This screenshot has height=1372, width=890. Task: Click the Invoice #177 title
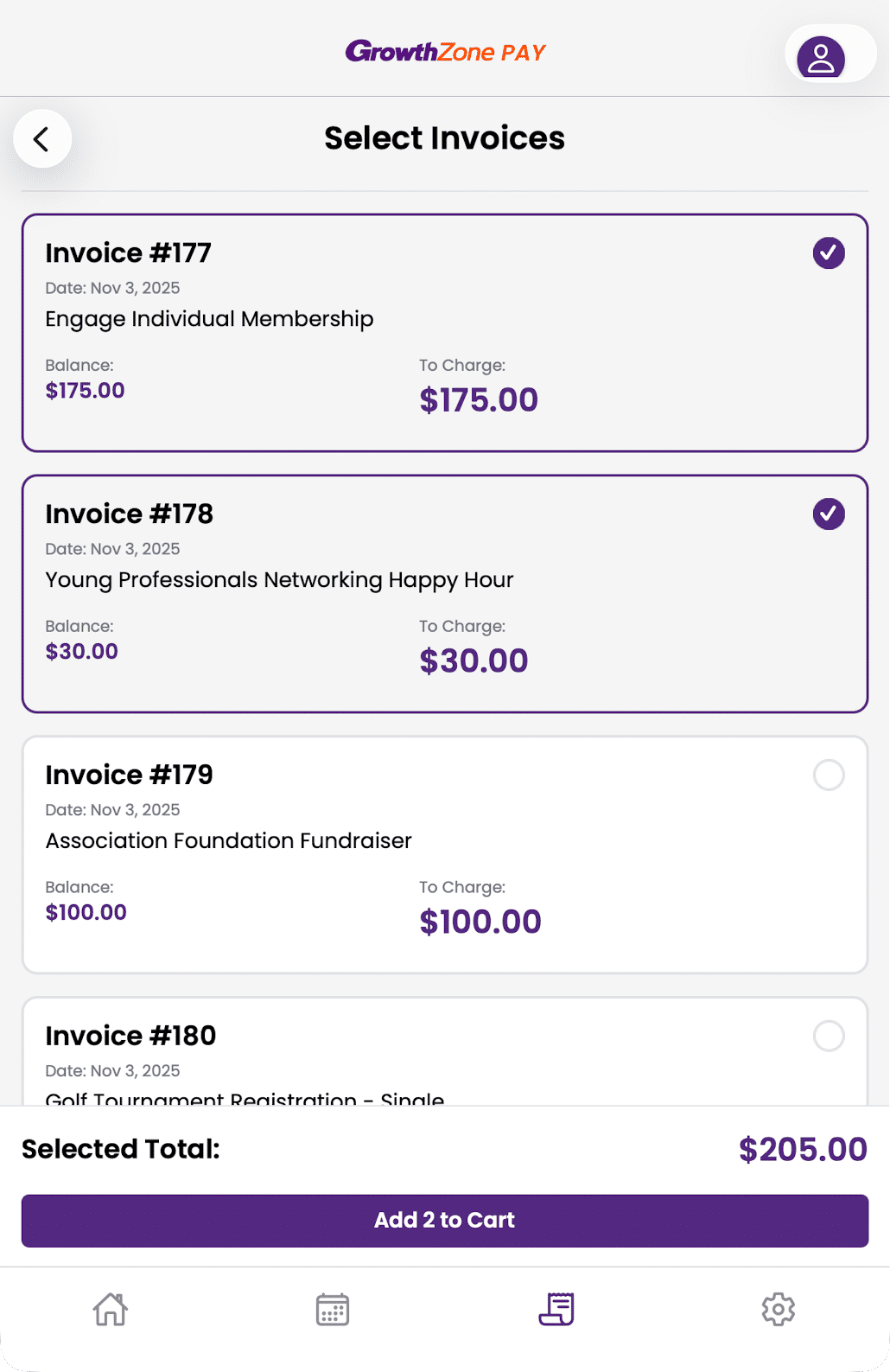pos(128,253)
